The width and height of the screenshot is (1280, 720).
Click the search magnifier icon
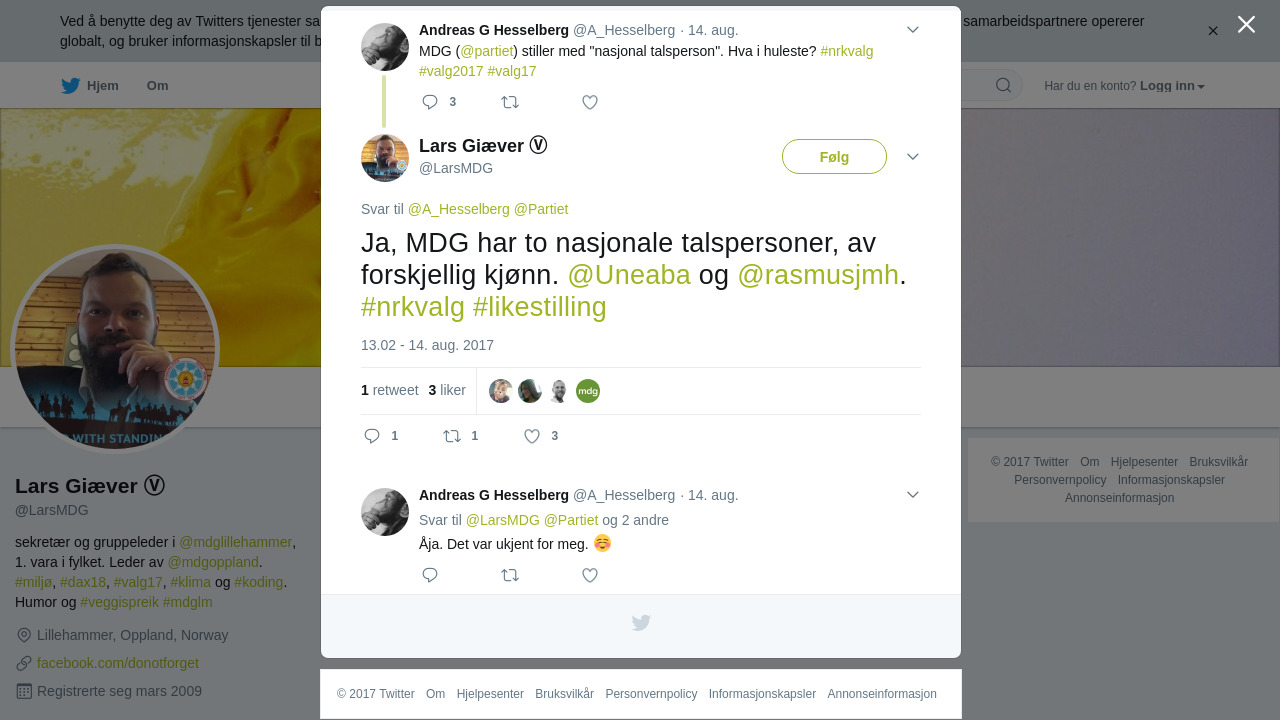[x=1003, y=86]
